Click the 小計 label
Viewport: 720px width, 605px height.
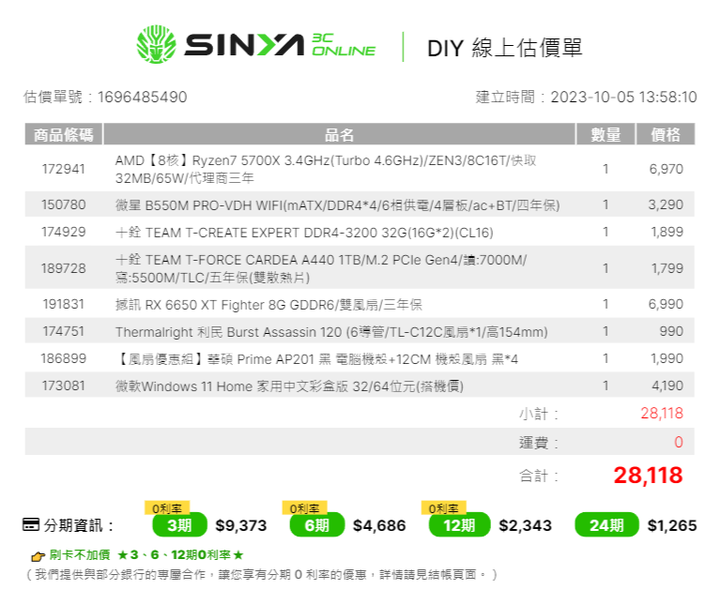(x=539, y=414)
